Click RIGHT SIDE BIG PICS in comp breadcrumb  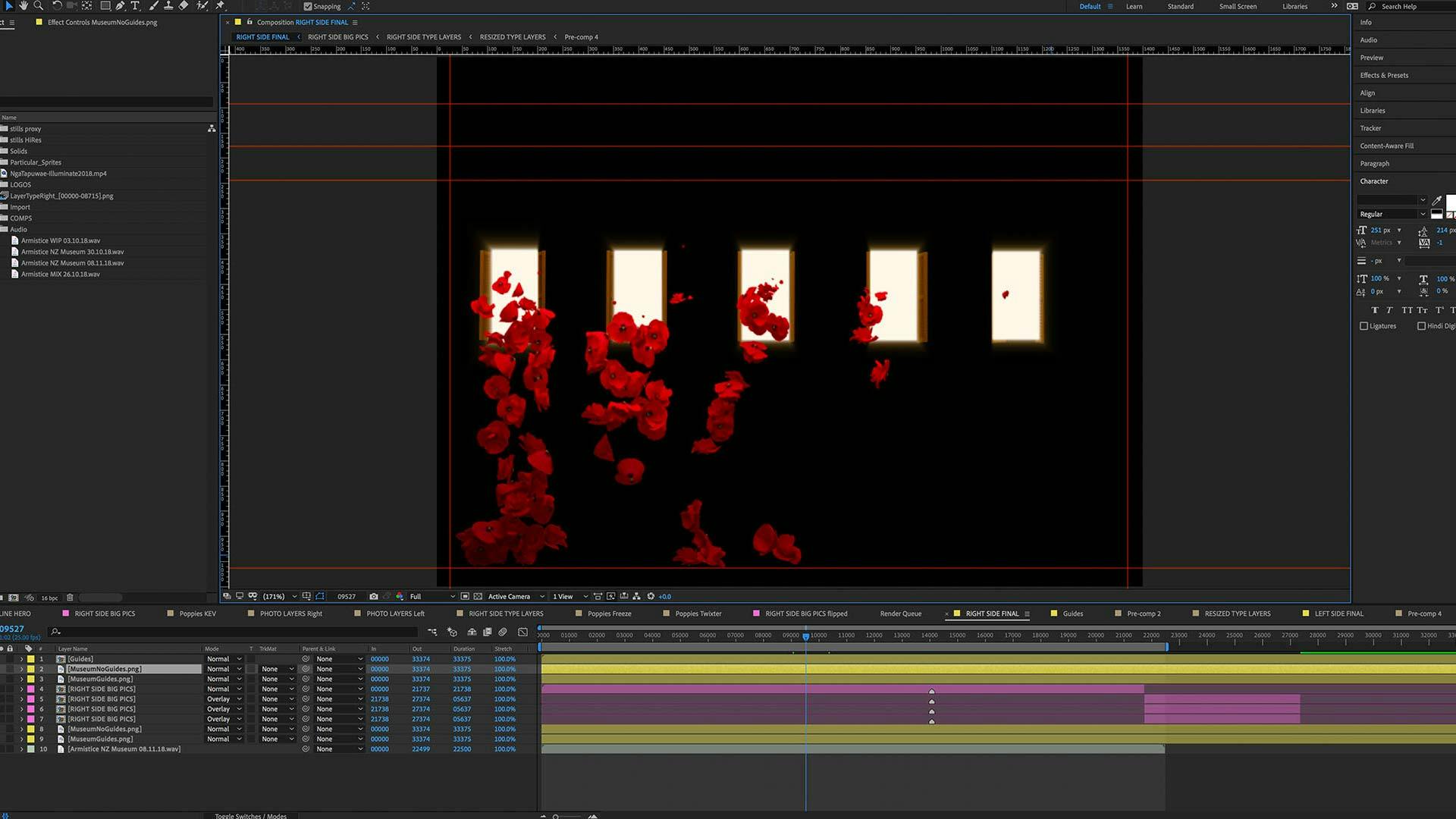(337, 37)
